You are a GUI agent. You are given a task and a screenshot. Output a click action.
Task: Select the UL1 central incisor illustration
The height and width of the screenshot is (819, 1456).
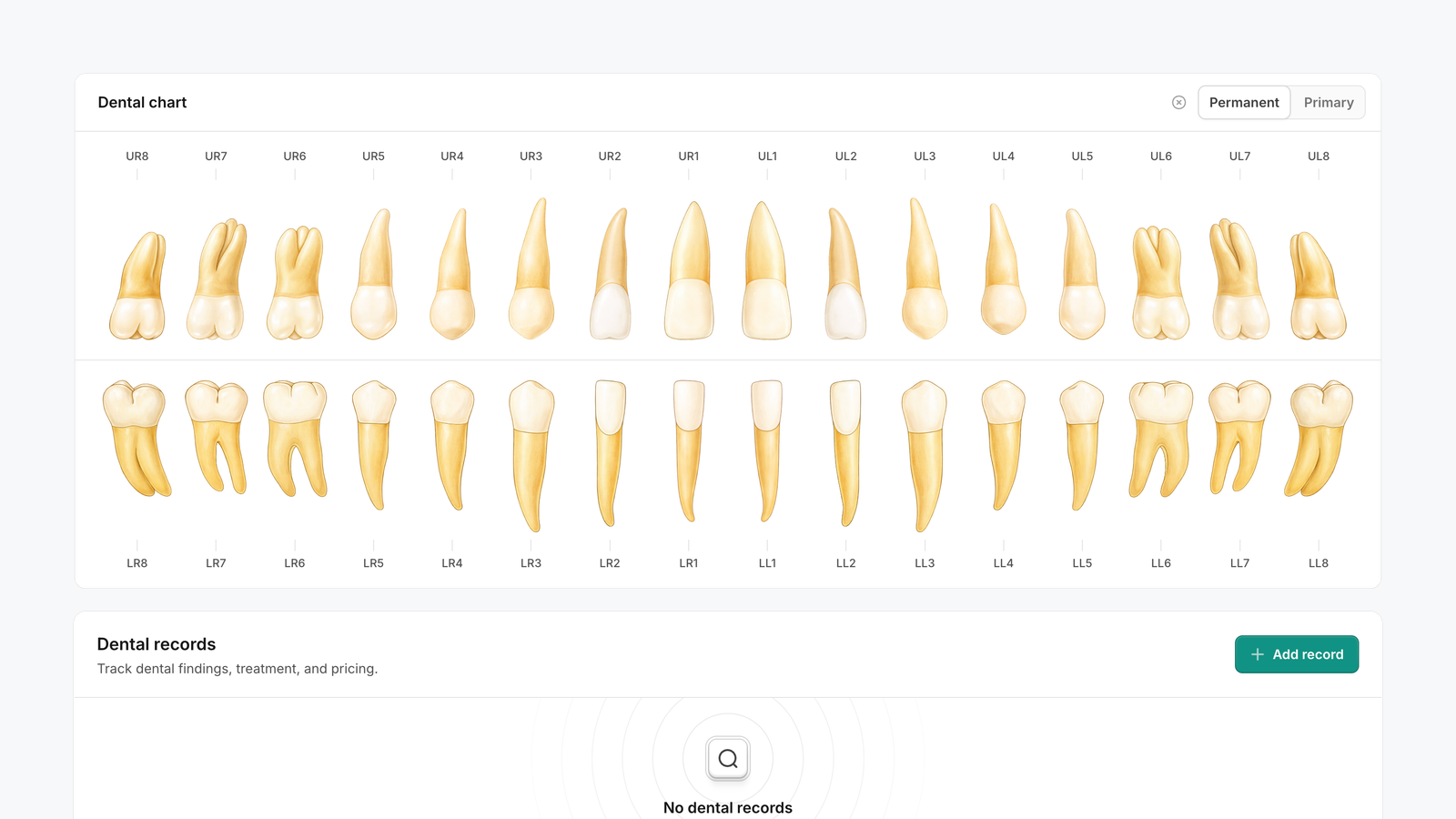pyautogui.click(x=767, y=270)
